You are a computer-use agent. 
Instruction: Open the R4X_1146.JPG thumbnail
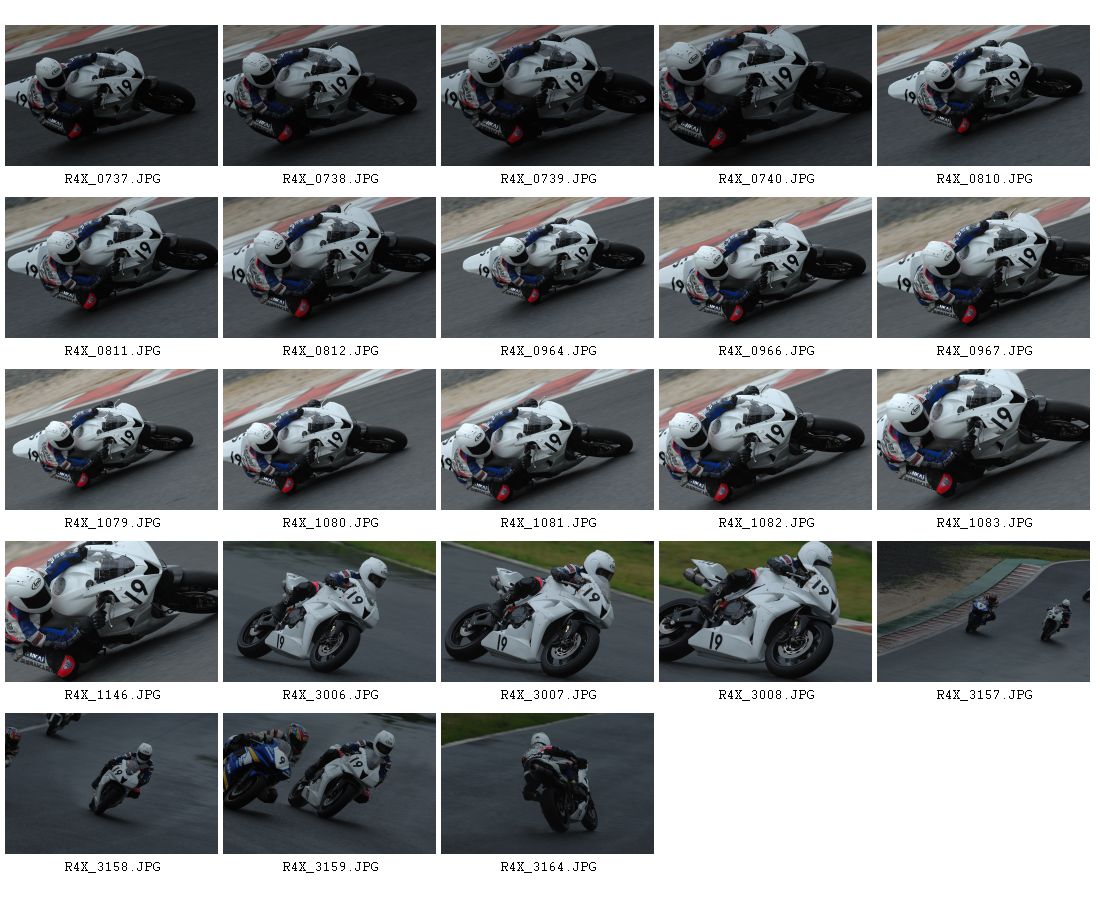[x=112, y=612]
